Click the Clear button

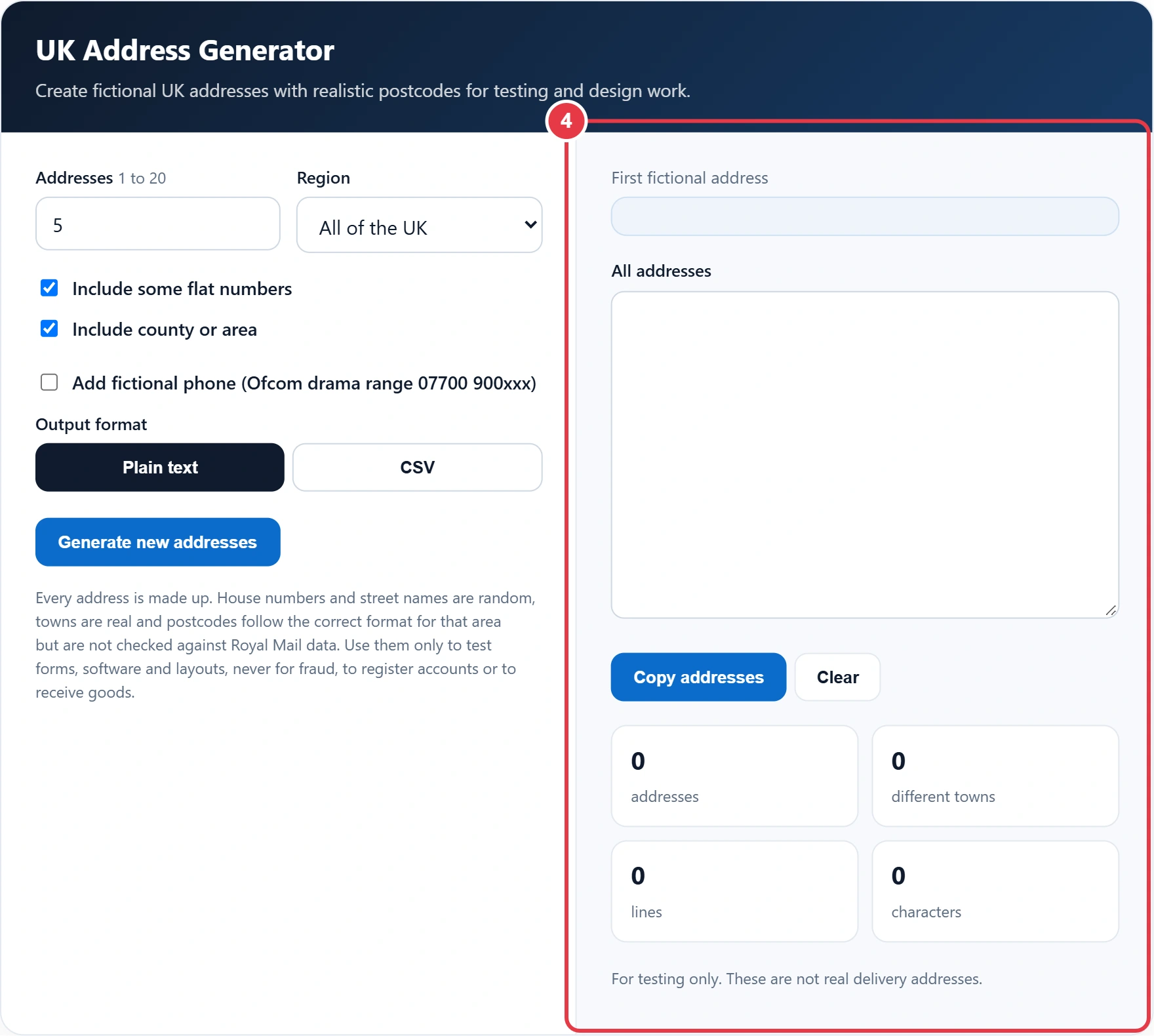pos(838,677)
